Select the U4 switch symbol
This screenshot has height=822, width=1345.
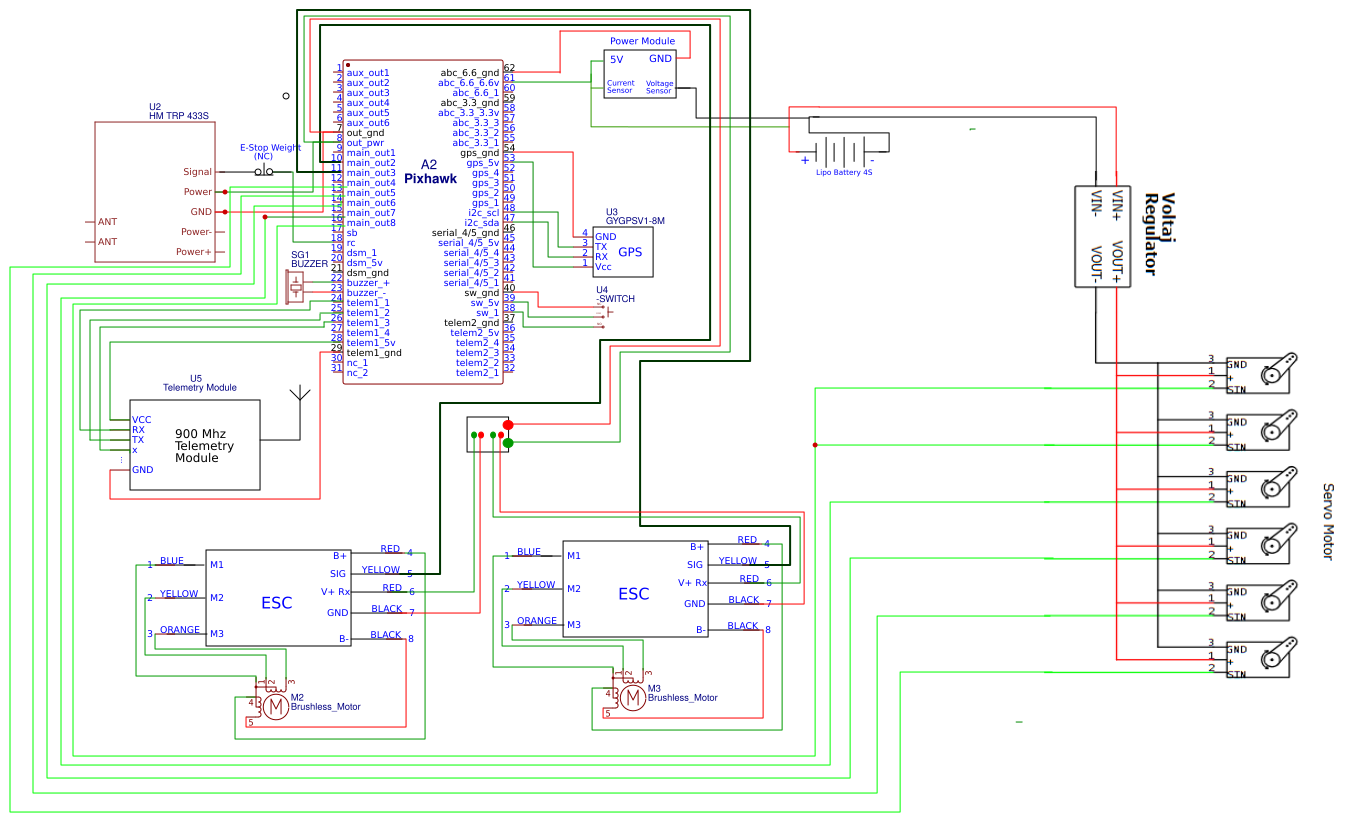point(602,315)
